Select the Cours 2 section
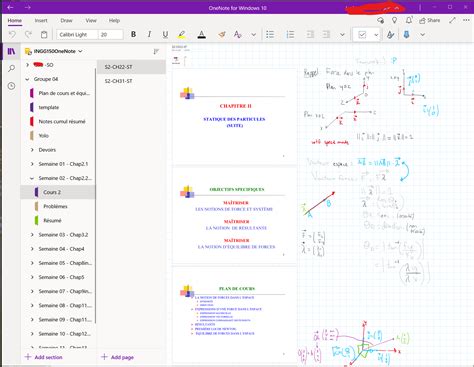Screen dimensions: 474x367 58,192
